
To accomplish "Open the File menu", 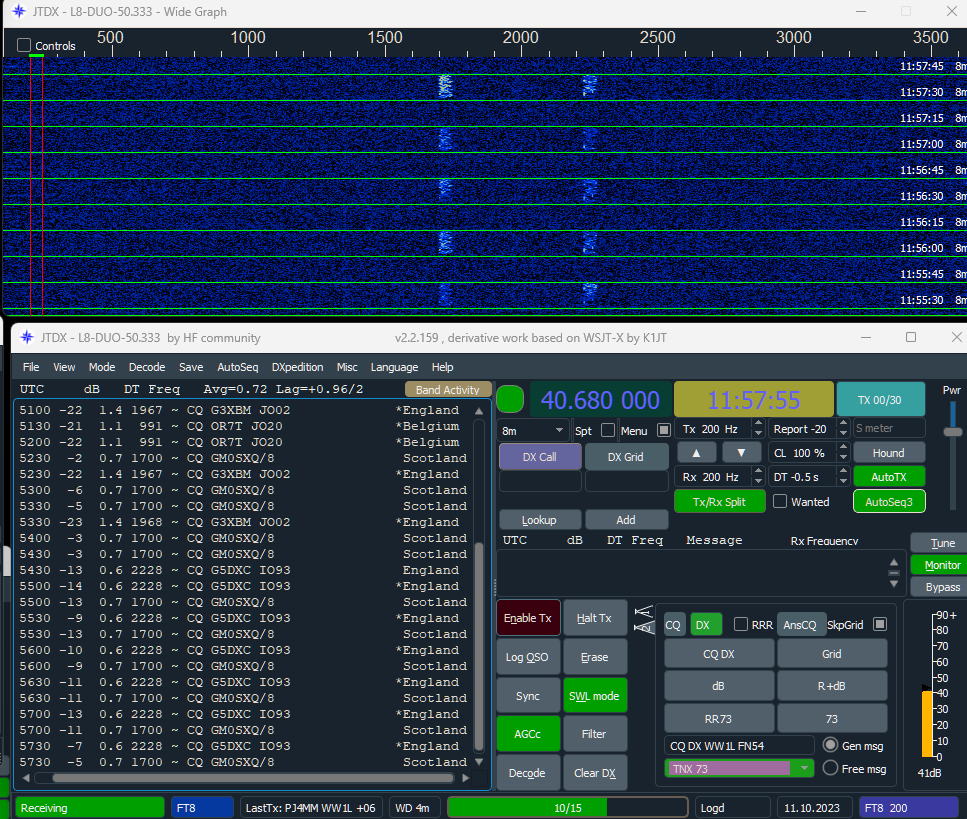I will 31,367.
